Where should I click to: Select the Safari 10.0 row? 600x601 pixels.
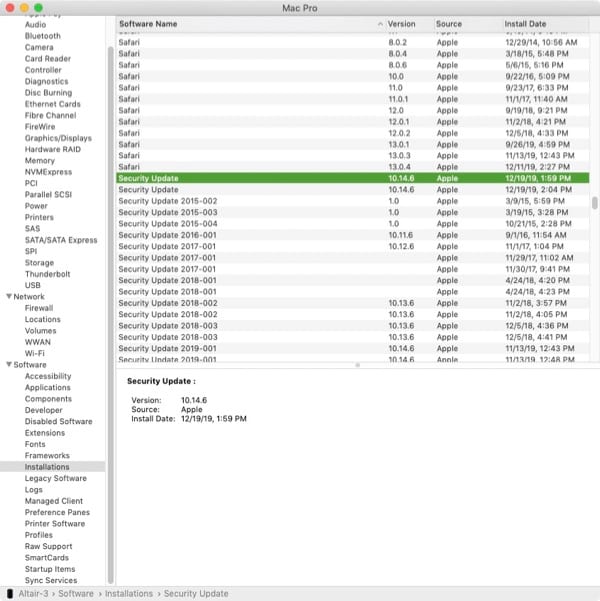click(353, 76)
